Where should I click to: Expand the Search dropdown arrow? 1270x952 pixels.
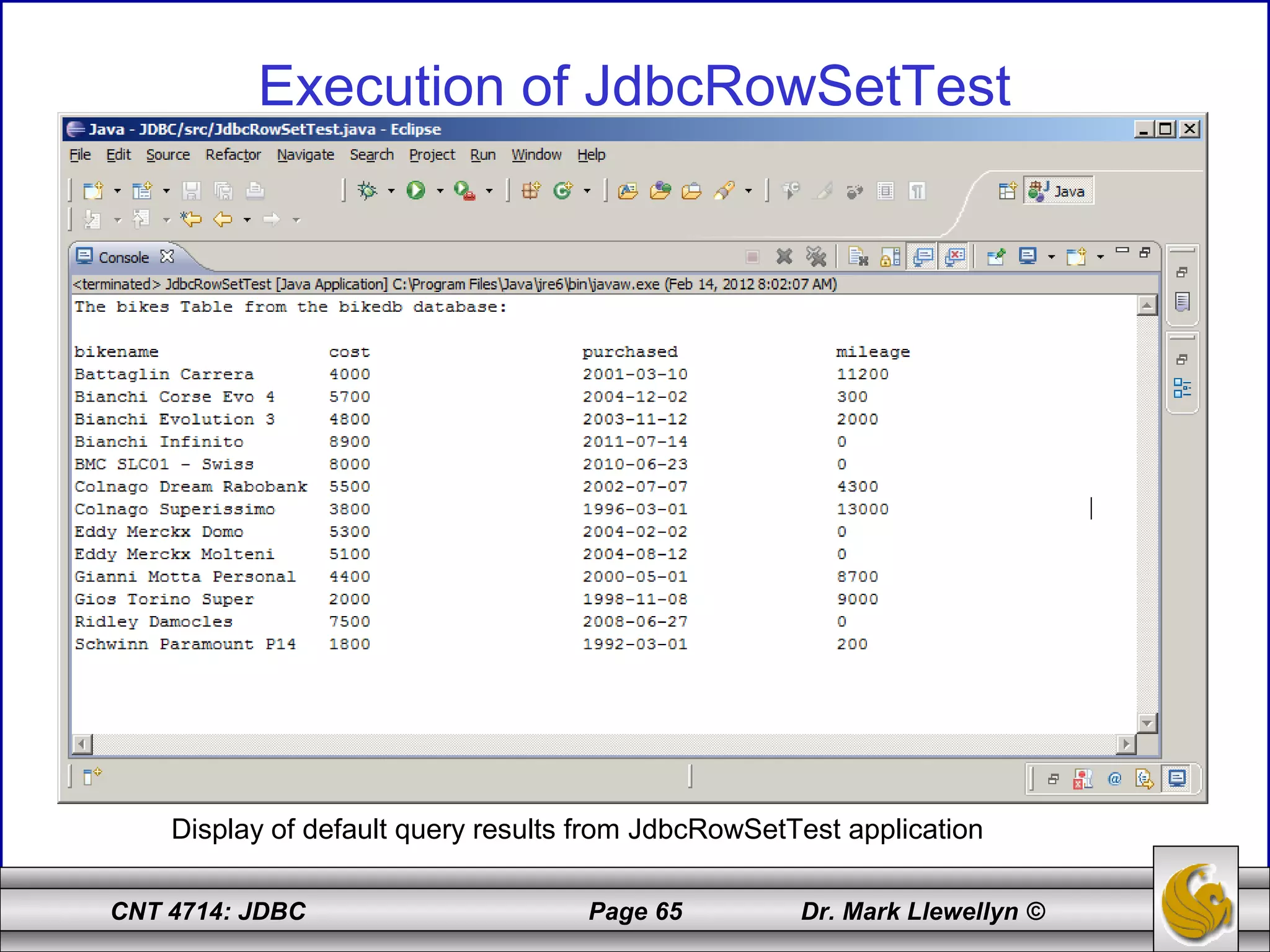(748, 191)
